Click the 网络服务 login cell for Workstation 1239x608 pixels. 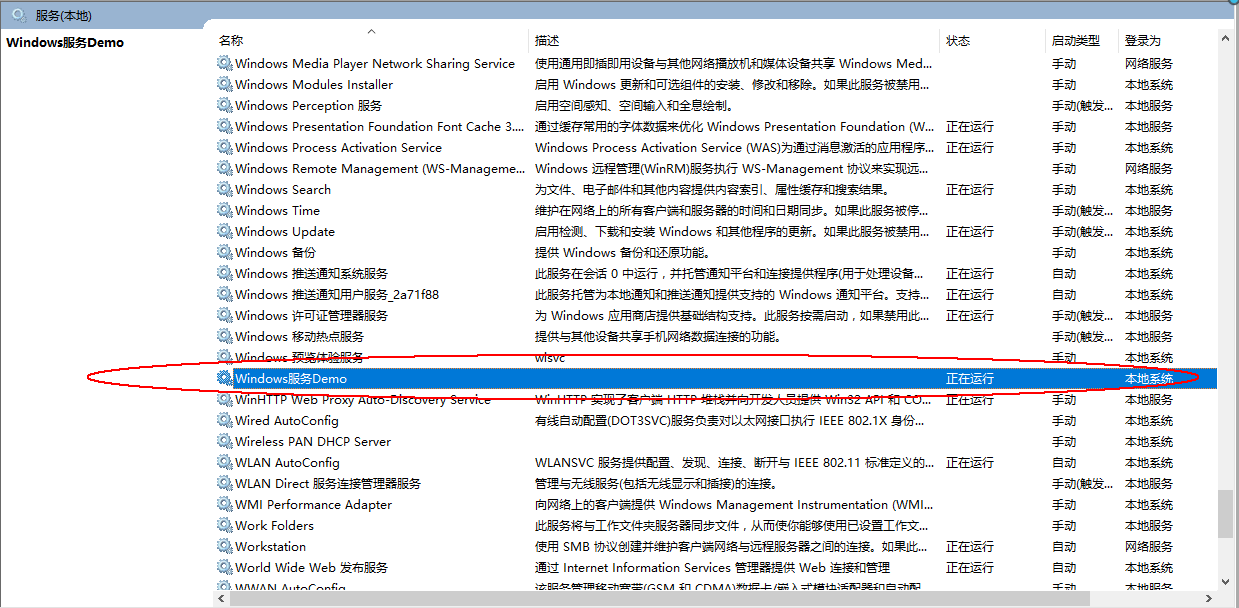(1149, 546)
